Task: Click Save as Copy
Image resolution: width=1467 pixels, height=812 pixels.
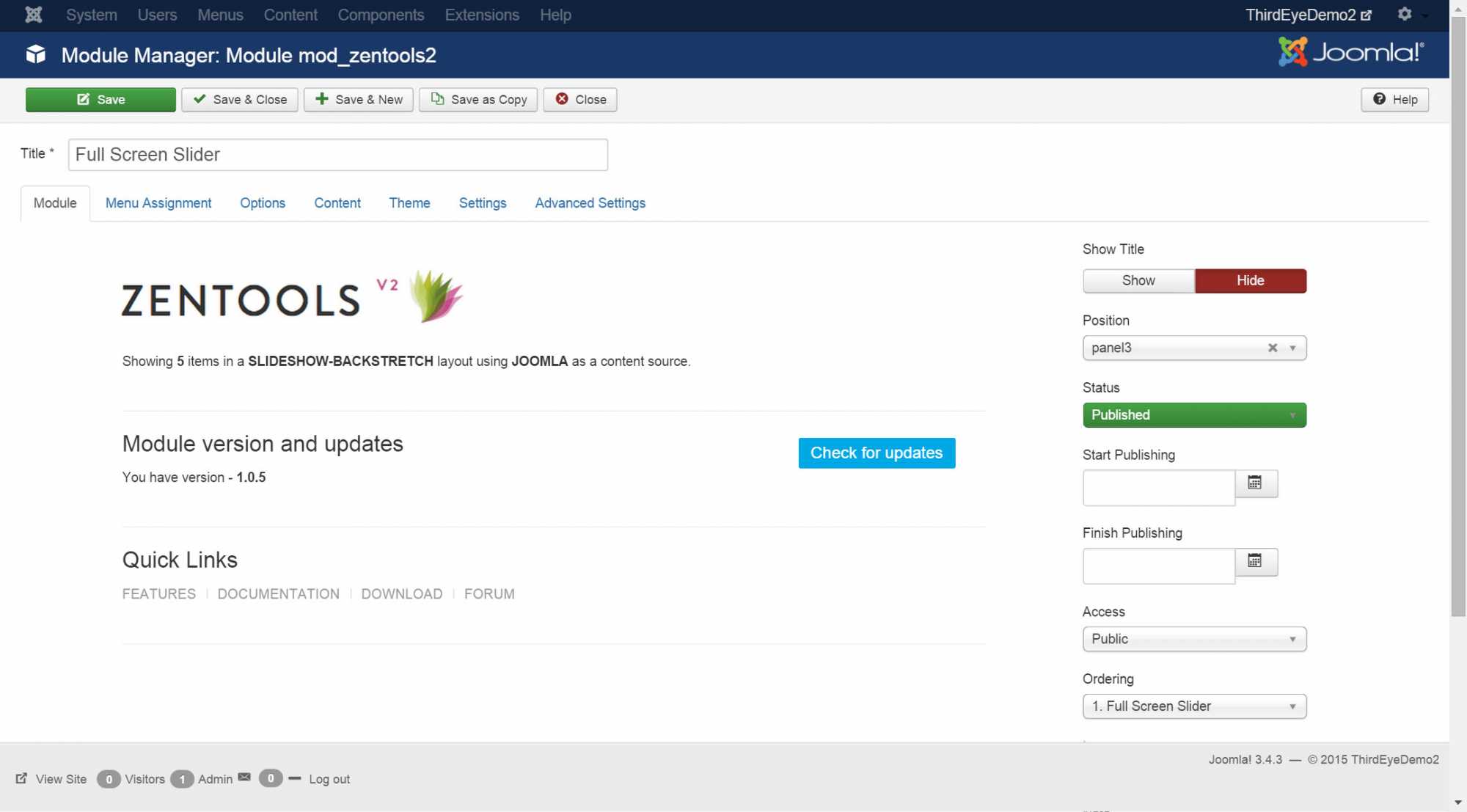Action: click(x=478, y=100)
